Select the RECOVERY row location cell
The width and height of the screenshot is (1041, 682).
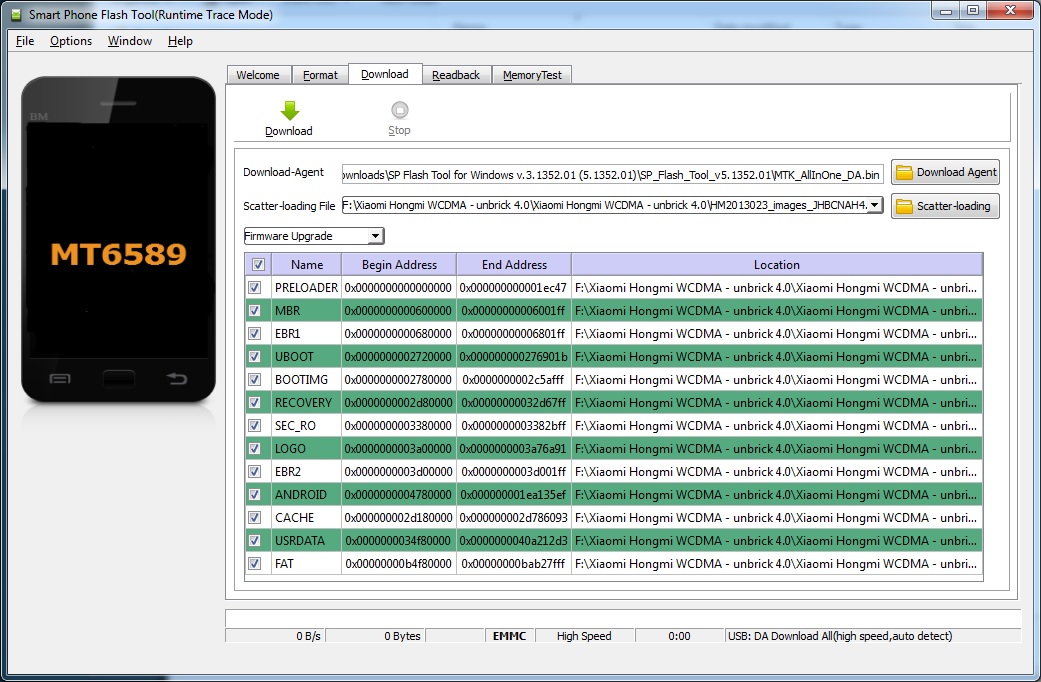point(776,403)
